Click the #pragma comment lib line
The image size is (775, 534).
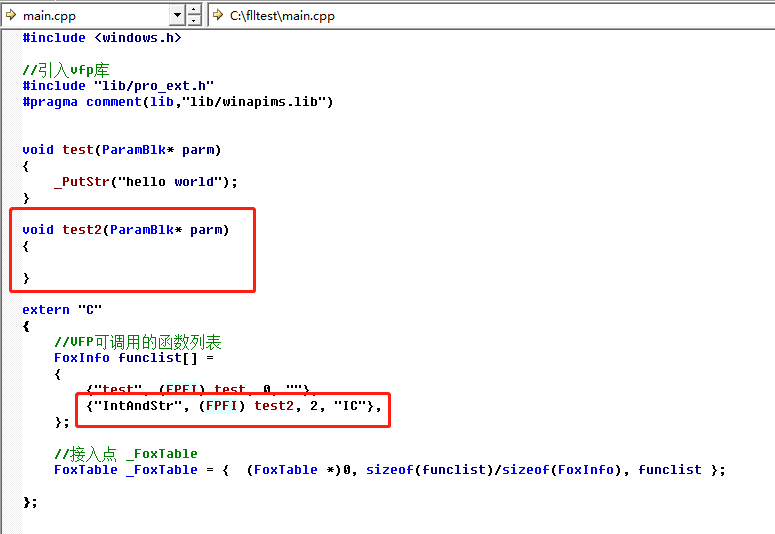pos(178,102)
